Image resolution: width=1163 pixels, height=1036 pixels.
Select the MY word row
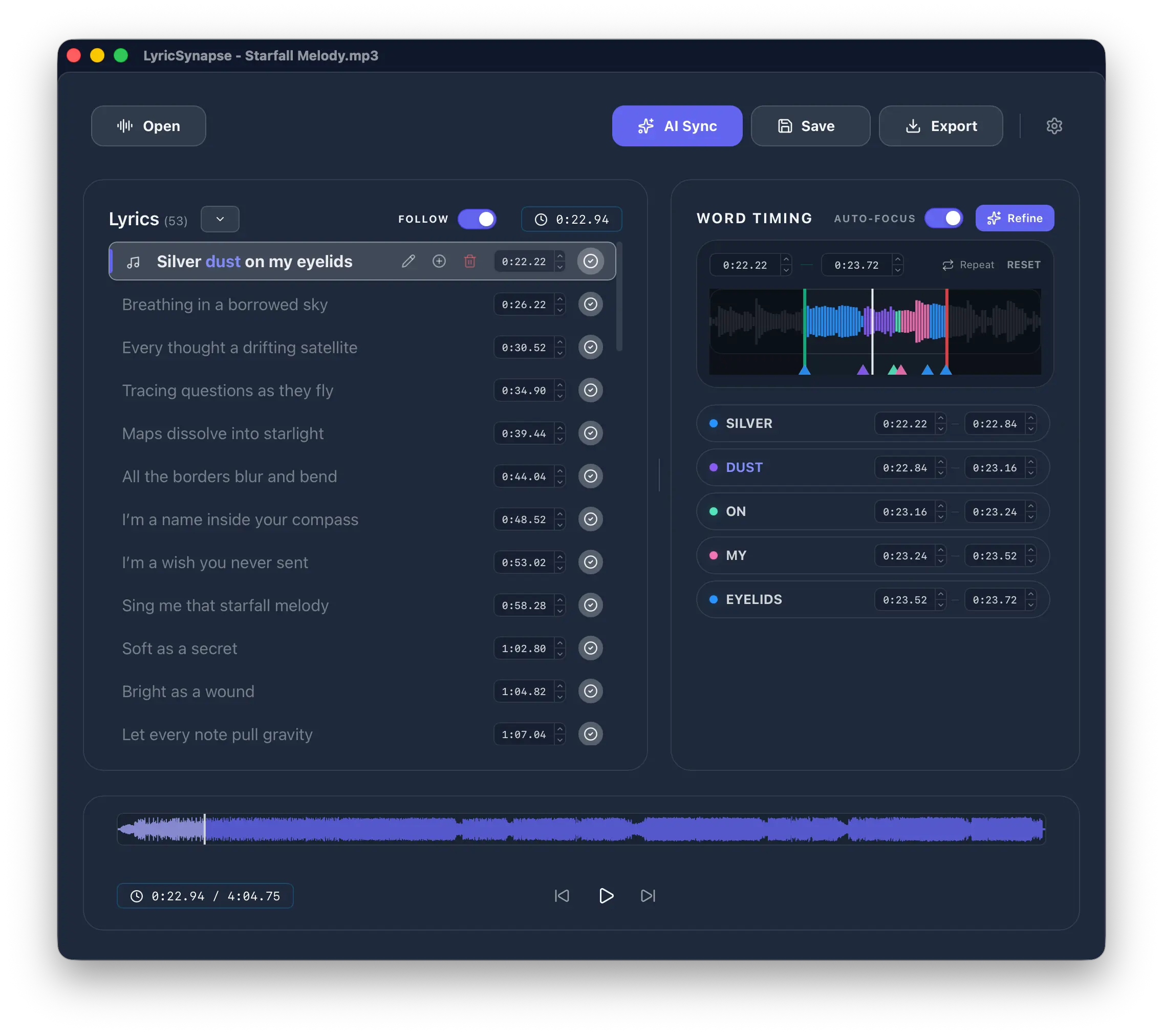[873, 555]
